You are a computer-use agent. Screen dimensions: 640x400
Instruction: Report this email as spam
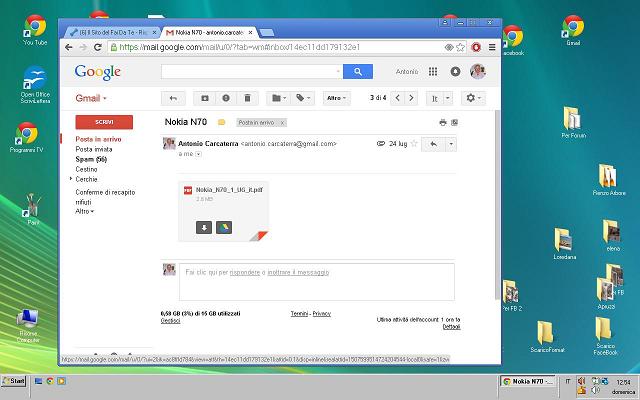tap(226, 98)
